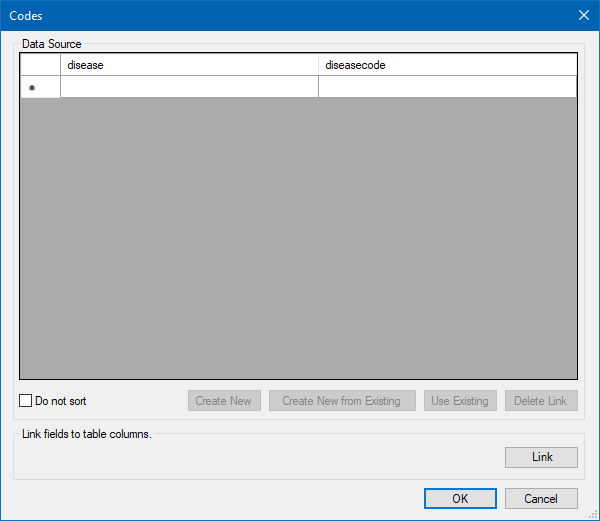Viewport: 600px width, 521px height.
Task: Close the Codes dialog window
Action: (x=584, y=16)
